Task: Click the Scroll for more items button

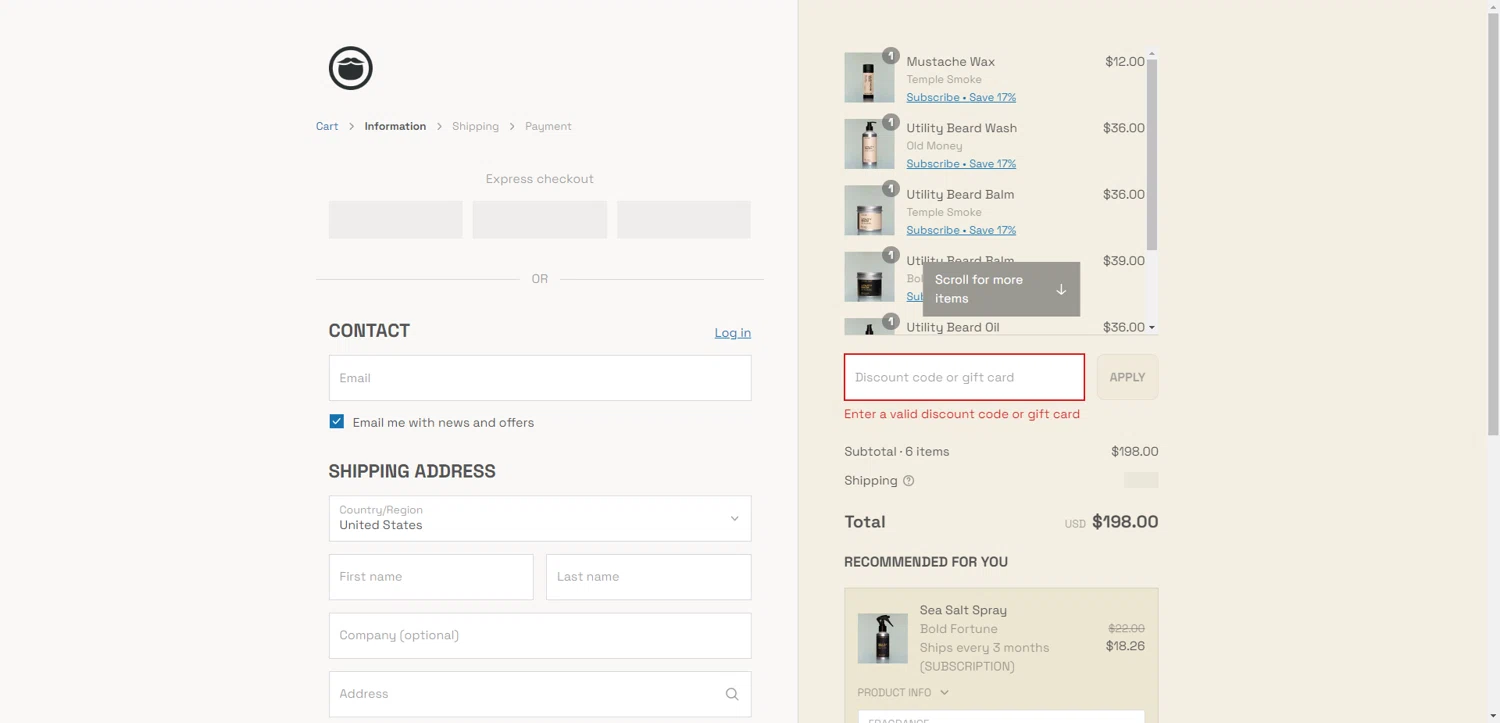Action: click(x=1001, y=289)
